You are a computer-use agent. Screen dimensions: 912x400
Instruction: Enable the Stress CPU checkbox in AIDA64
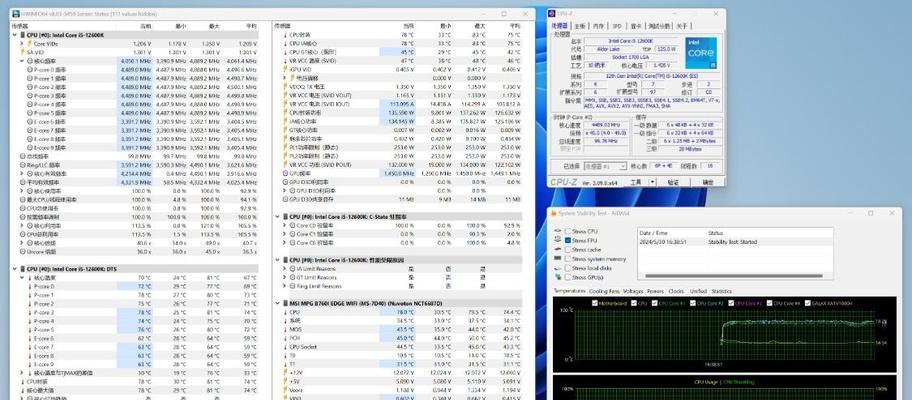pyautogui.click(x=568, y=231)
